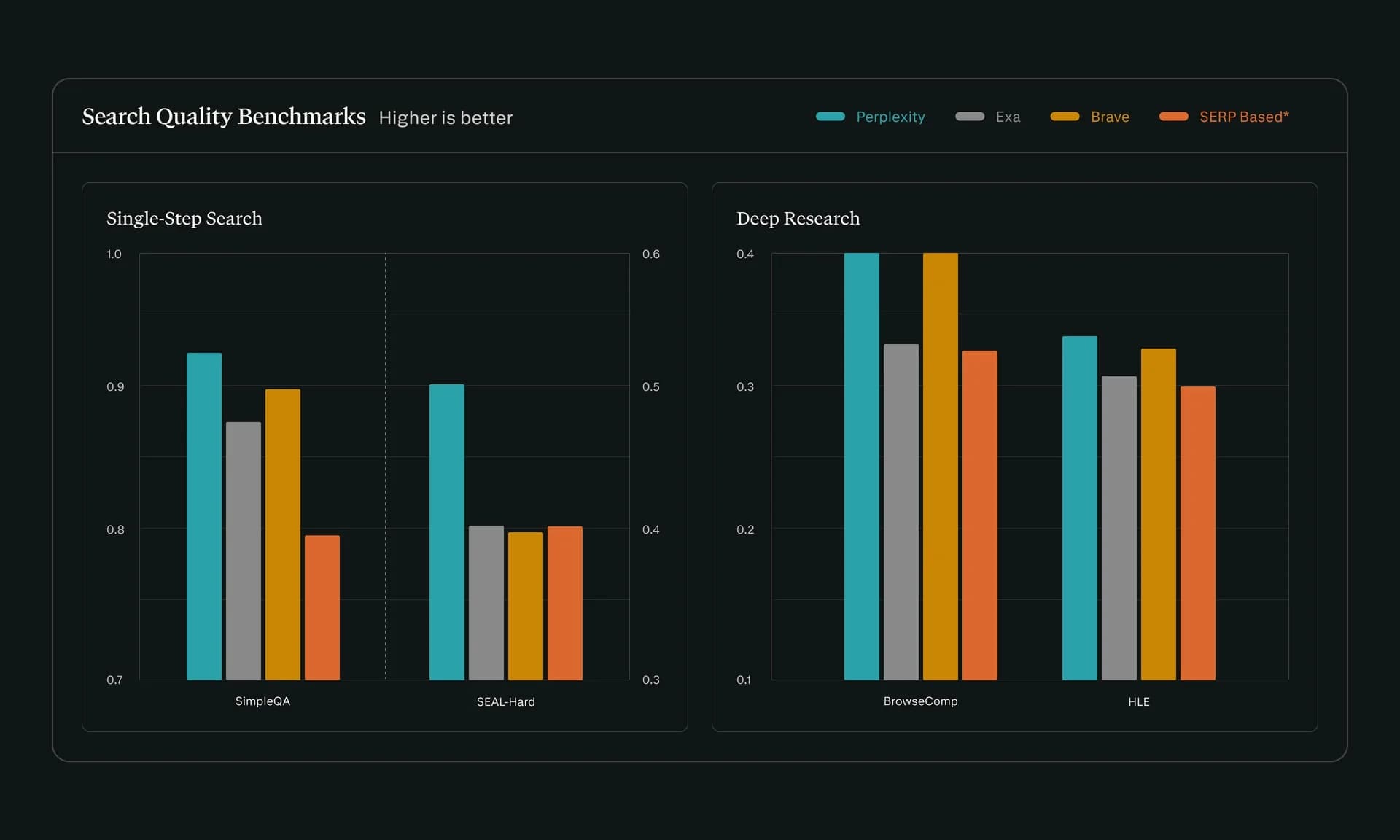Select the teal Perplexity bar above SimpleQA
Viewport: 1400px width, 840px height.
click(203, 510)
